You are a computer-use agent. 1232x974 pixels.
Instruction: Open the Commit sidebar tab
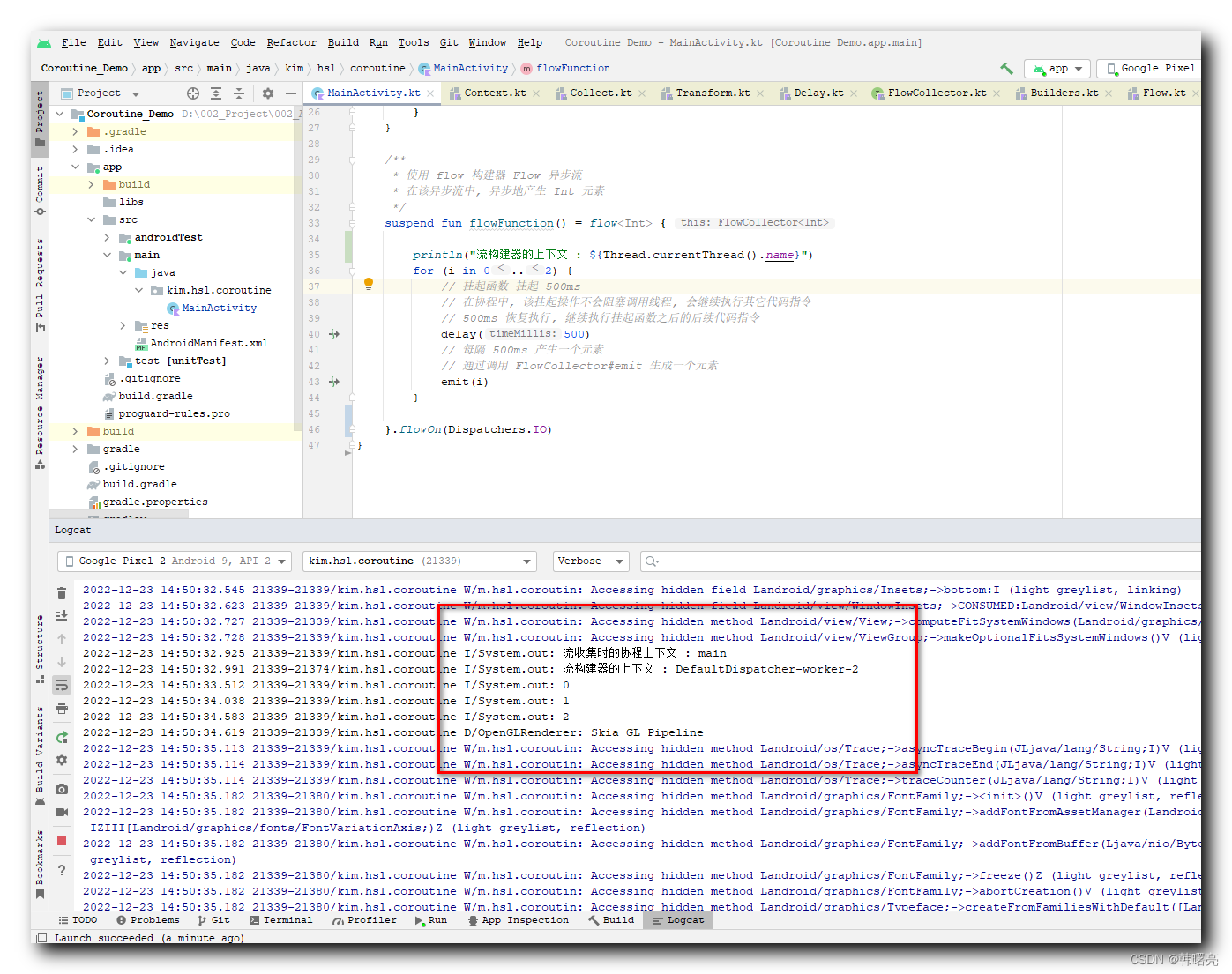pyautogui.click(x=40, y=190)
